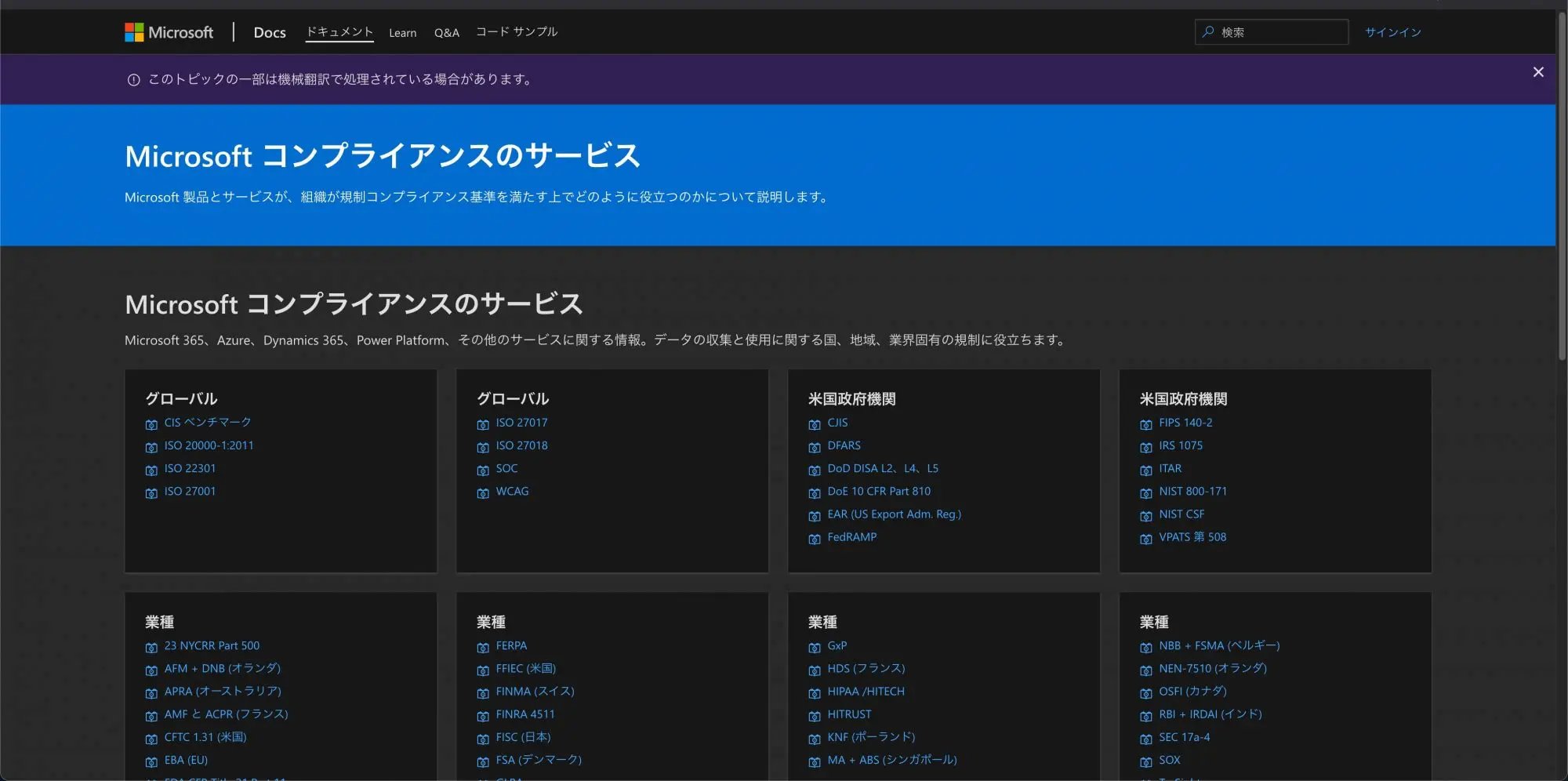Open the FINRA 4511 link
The width and height of the screenshot is (1568, 781).
525,714
